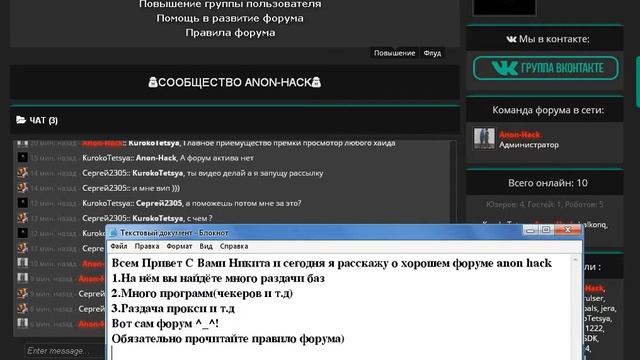Open the Файл menu in Notepad

pyautogui.click(x=119, y=246)
